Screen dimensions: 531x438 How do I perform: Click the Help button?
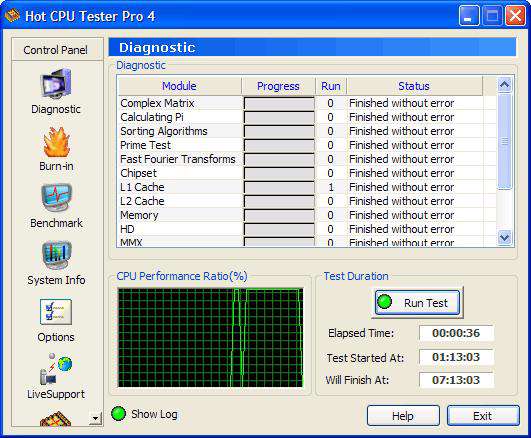403,416
